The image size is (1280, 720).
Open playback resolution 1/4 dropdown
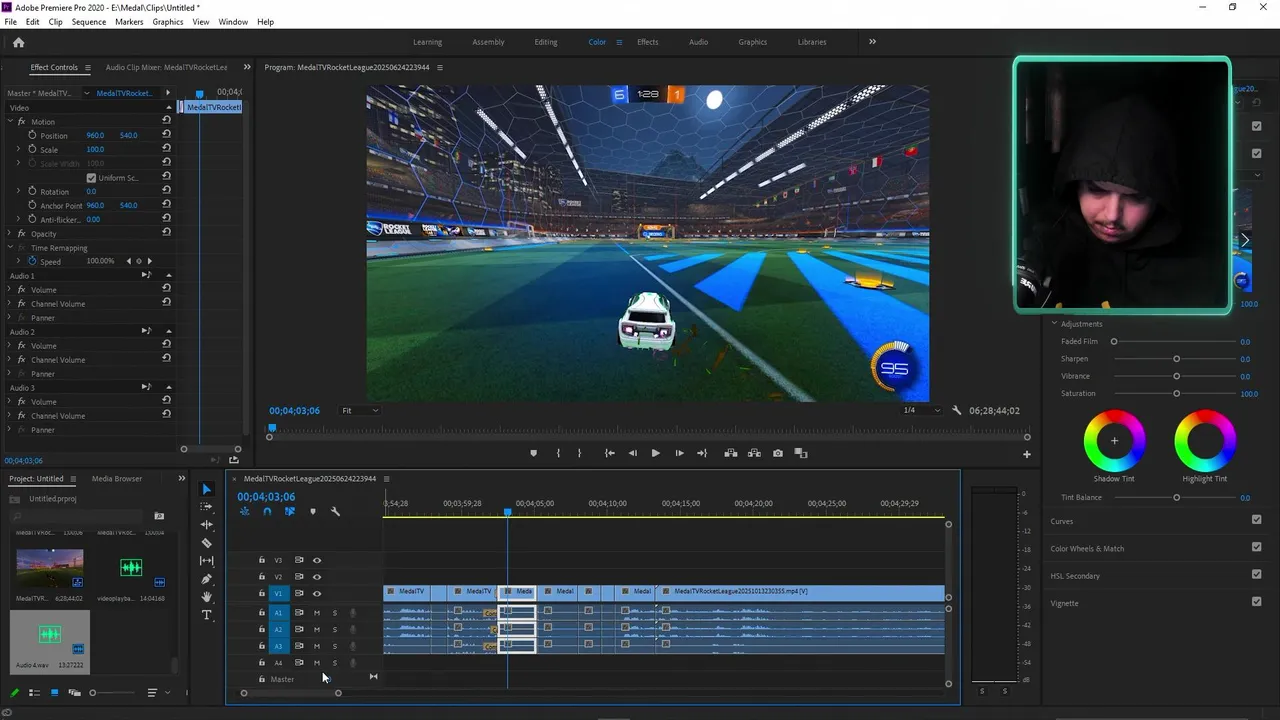pyautogui.click(x=921, y=410)
